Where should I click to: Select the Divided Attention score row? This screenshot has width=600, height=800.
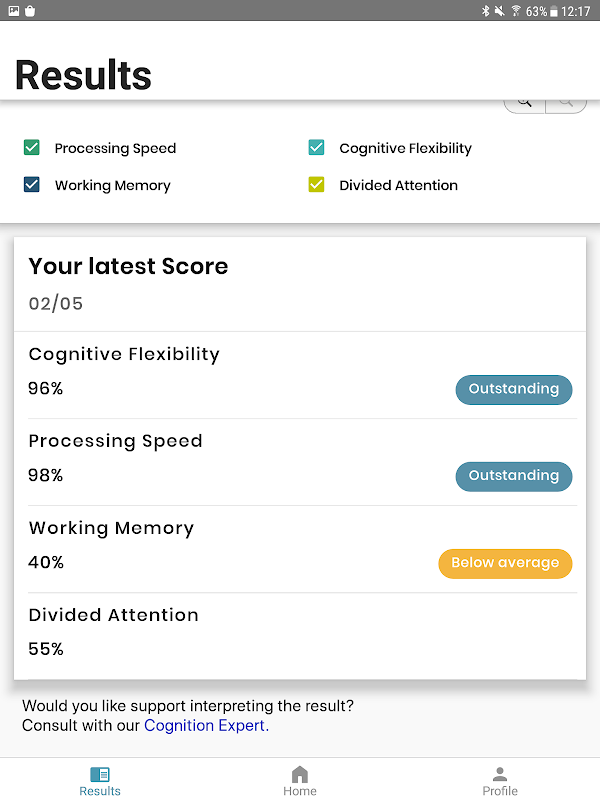[x=300, y=633]
